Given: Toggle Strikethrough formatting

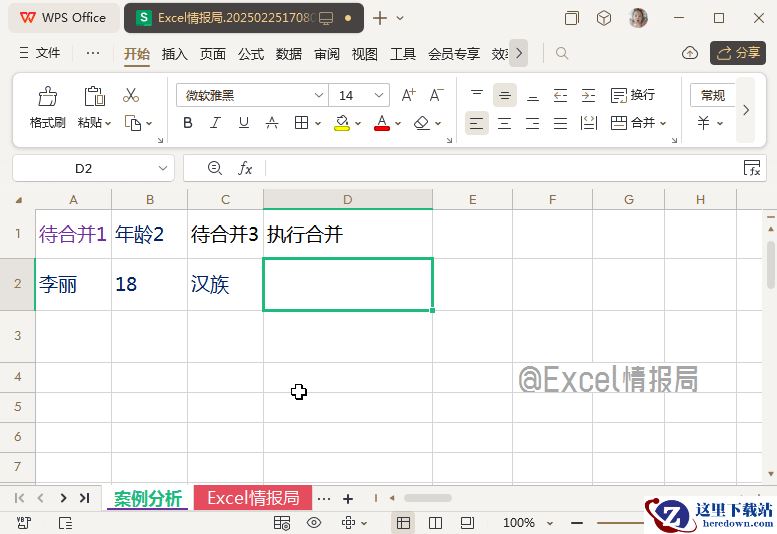Looking at the screenshot, I should 272,122.
